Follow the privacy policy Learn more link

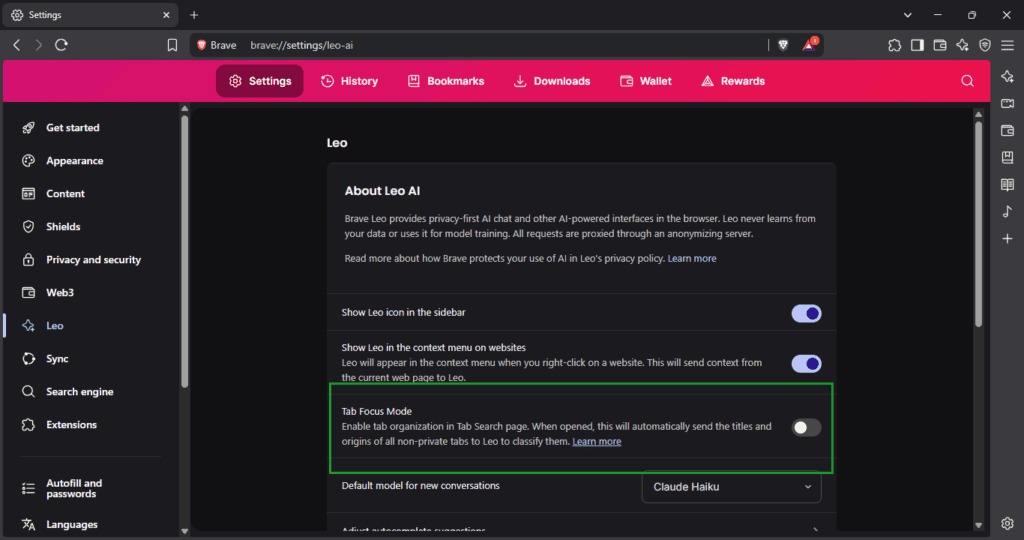click(692, 258)
